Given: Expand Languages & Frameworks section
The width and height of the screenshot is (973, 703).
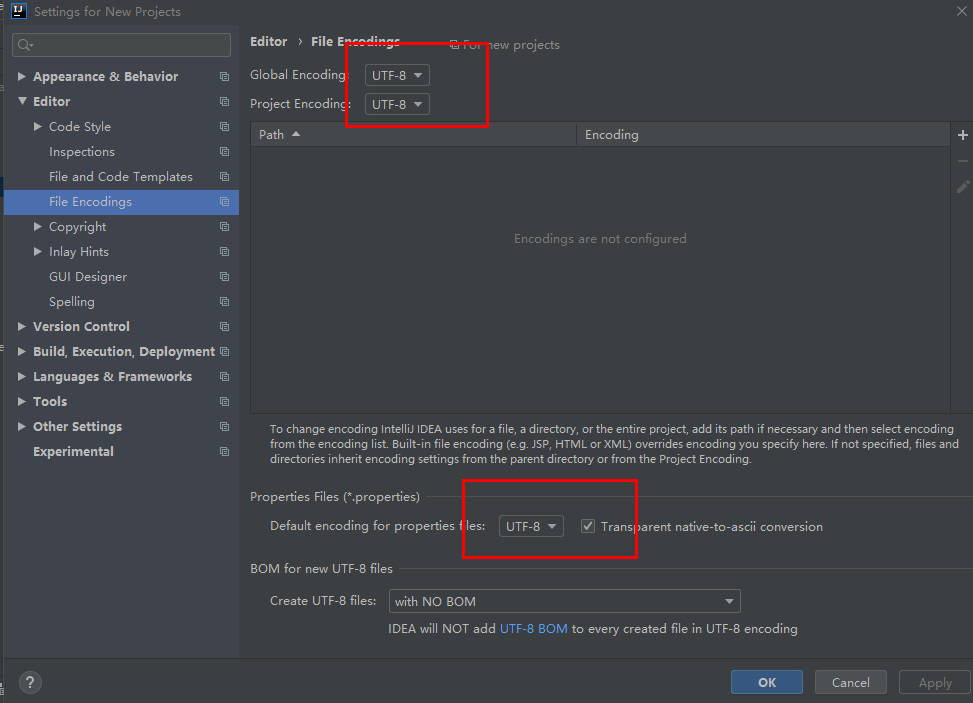Looking at the screenshot, I should pyautogui.click(x=22, y=377).
